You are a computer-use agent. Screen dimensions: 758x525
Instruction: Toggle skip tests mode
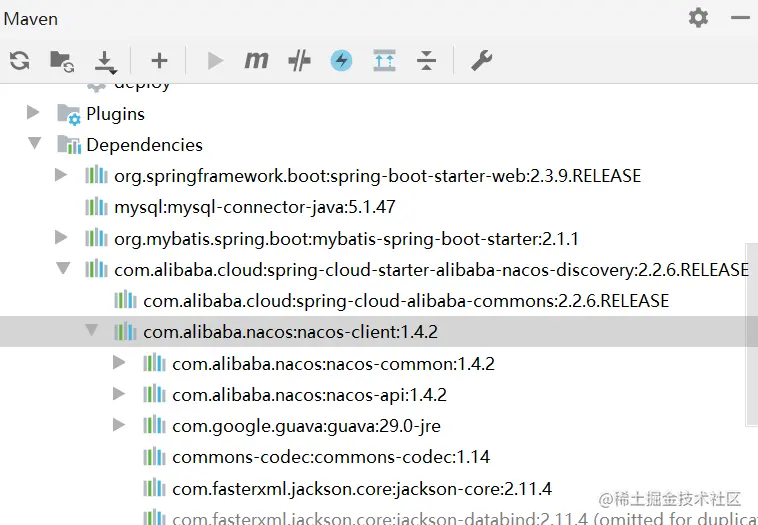299,61
